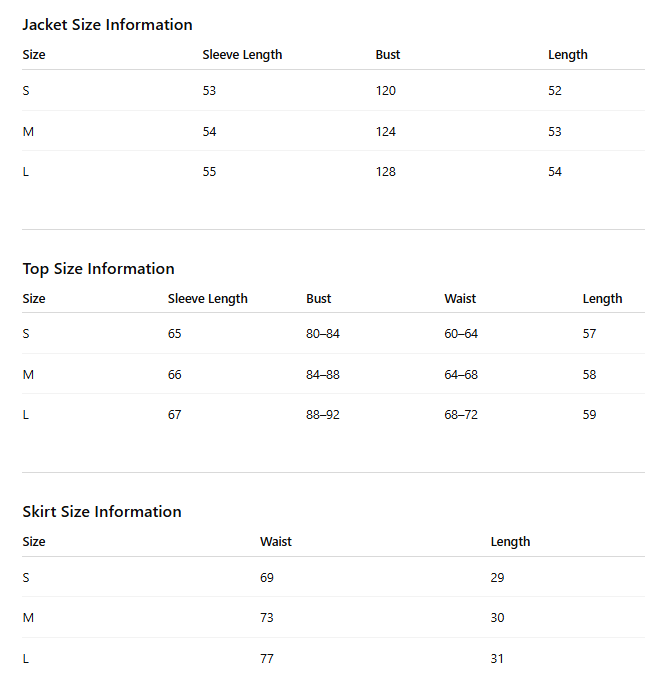The image size is (645, 687).
Task: Click top size S bust range 80–84
Action: (323, 333)
